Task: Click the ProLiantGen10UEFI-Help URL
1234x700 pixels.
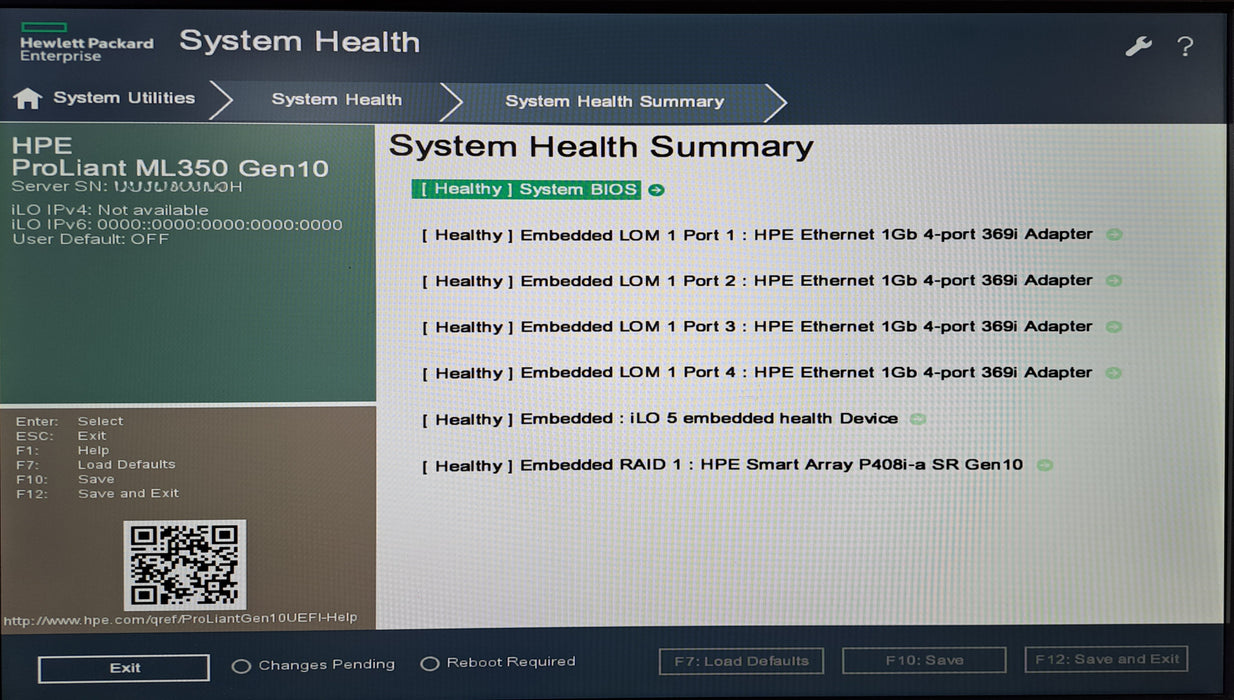Action: 180,619
